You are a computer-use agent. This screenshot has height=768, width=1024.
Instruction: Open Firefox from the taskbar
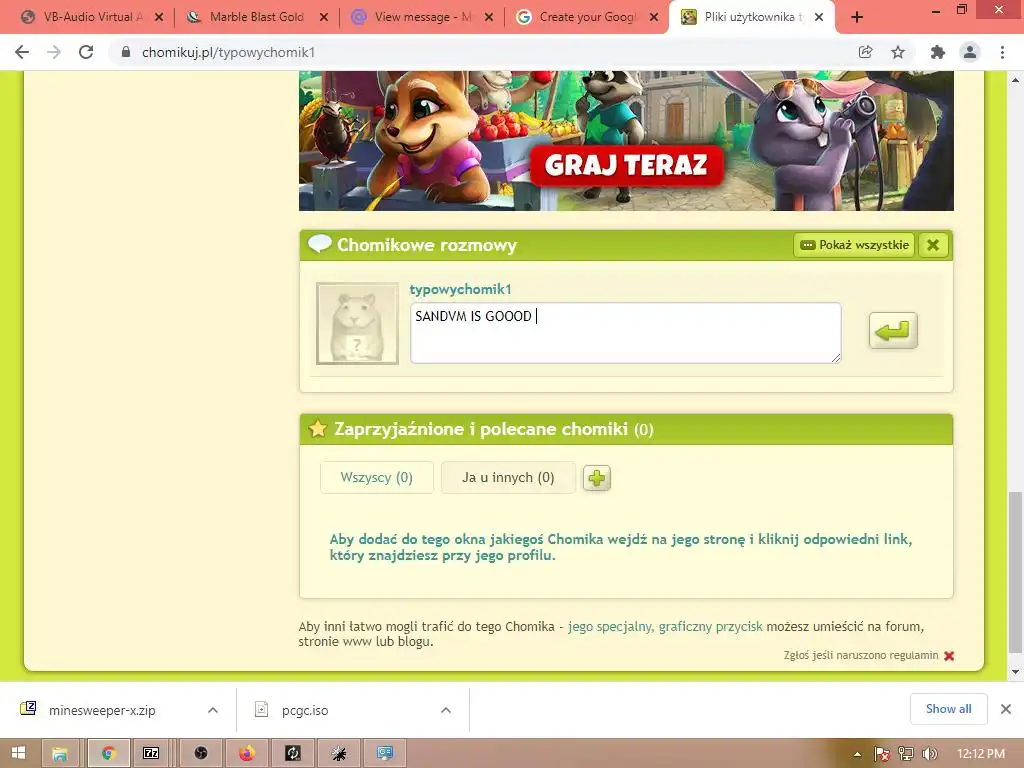pos(246,754)
